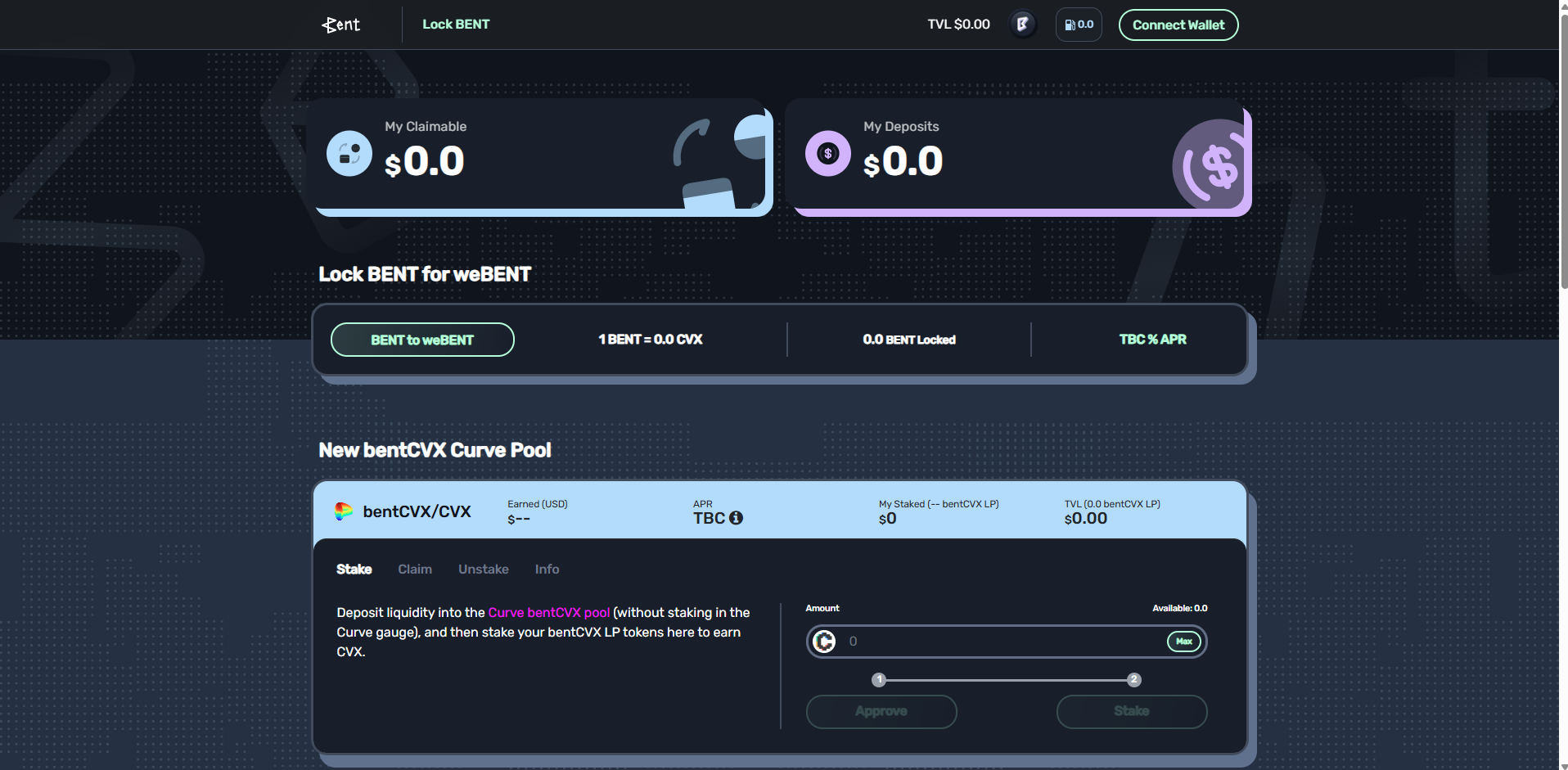This screenshot has height=770, width=1568.
Task: Select step 2 marker above Stake
Action: 1133,680
